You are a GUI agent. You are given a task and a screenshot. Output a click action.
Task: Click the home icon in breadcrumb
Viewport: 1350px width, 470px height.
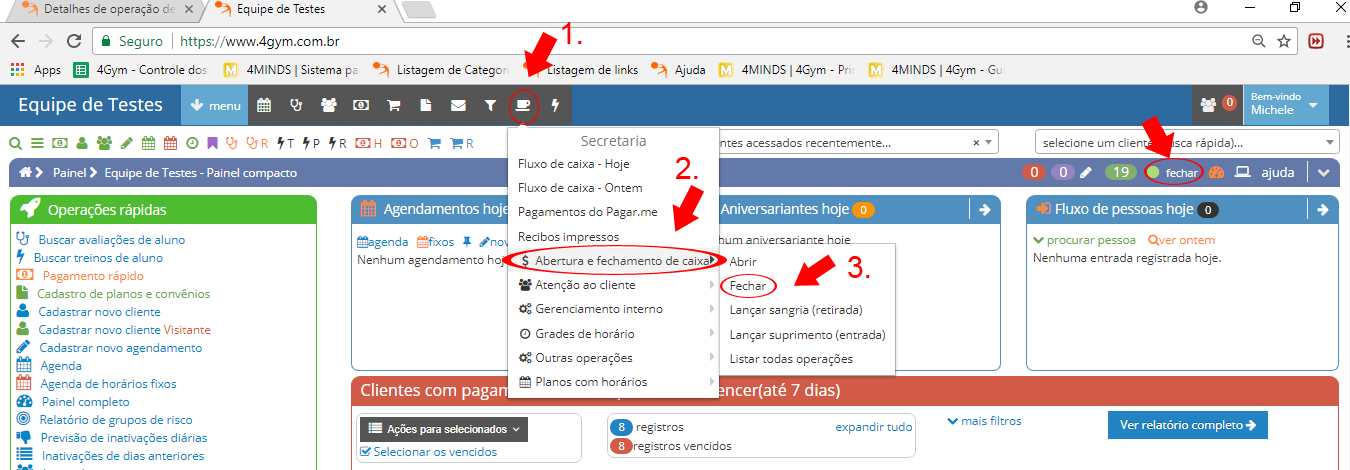(x=25, y=172)
